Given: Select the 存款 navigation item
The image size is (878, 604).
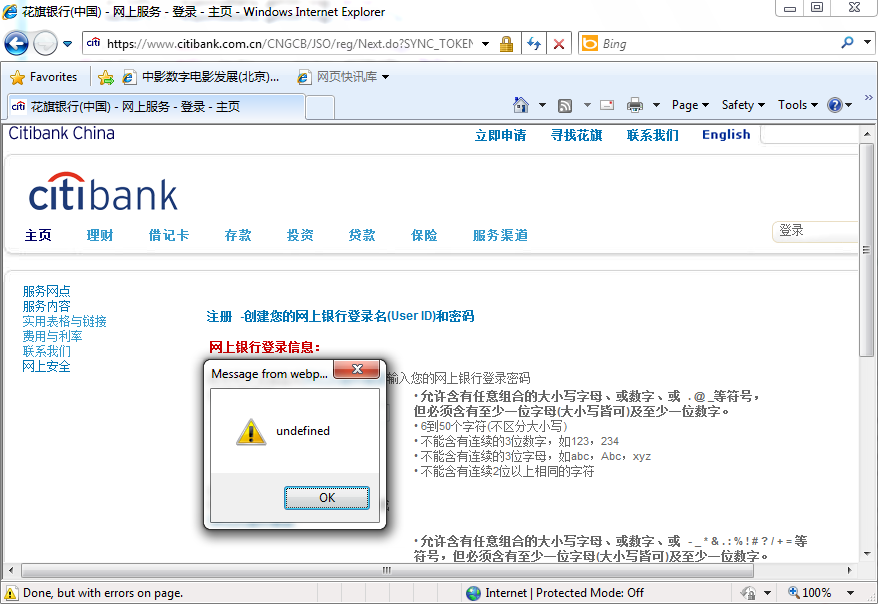Looking at the screenshot, I should (238, 235).
